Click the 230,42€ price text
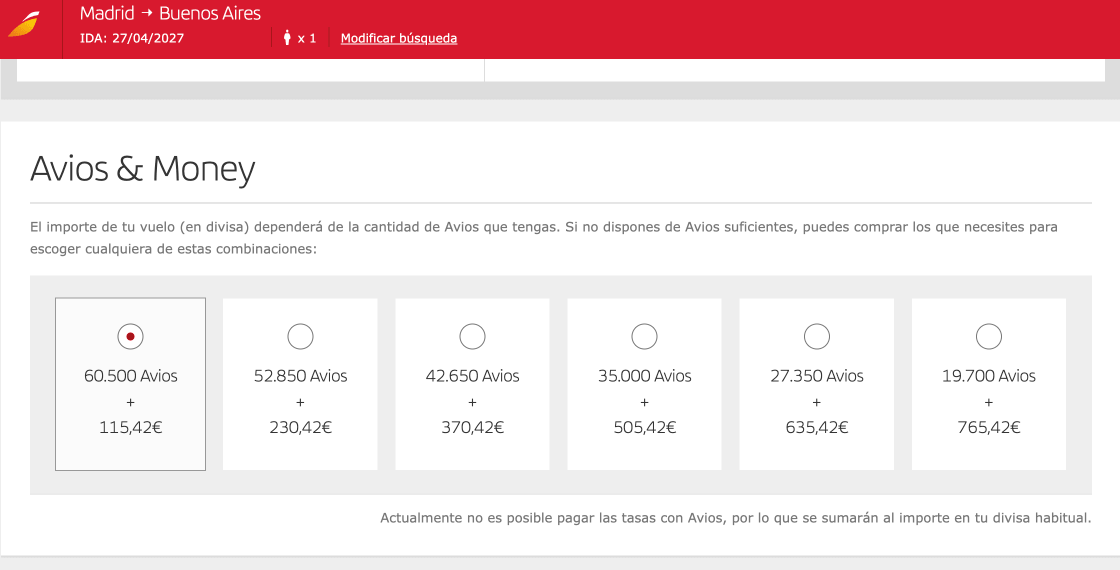Screen dimensions: 1120x570 click(301, 428)
